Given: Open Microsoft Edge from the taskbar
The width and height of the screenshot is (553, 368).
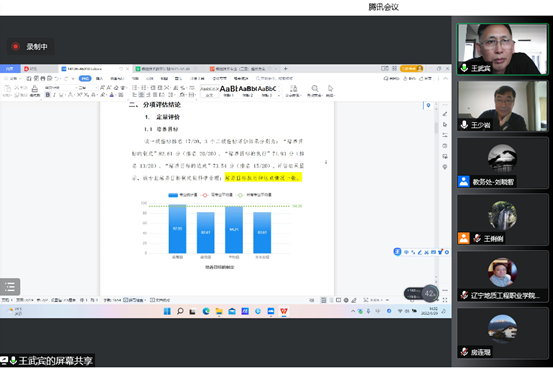Looking at the screenshot, I should (206, 311).
